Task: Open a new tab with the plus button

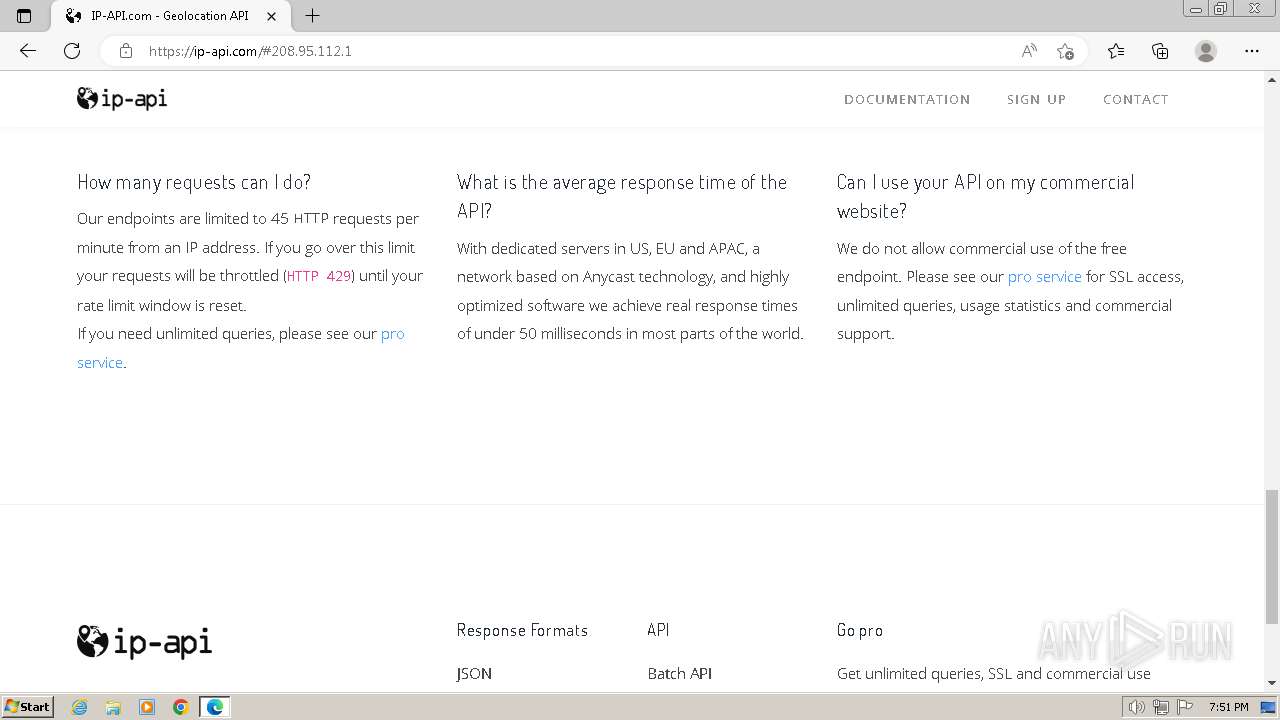Action: (312, 16)
